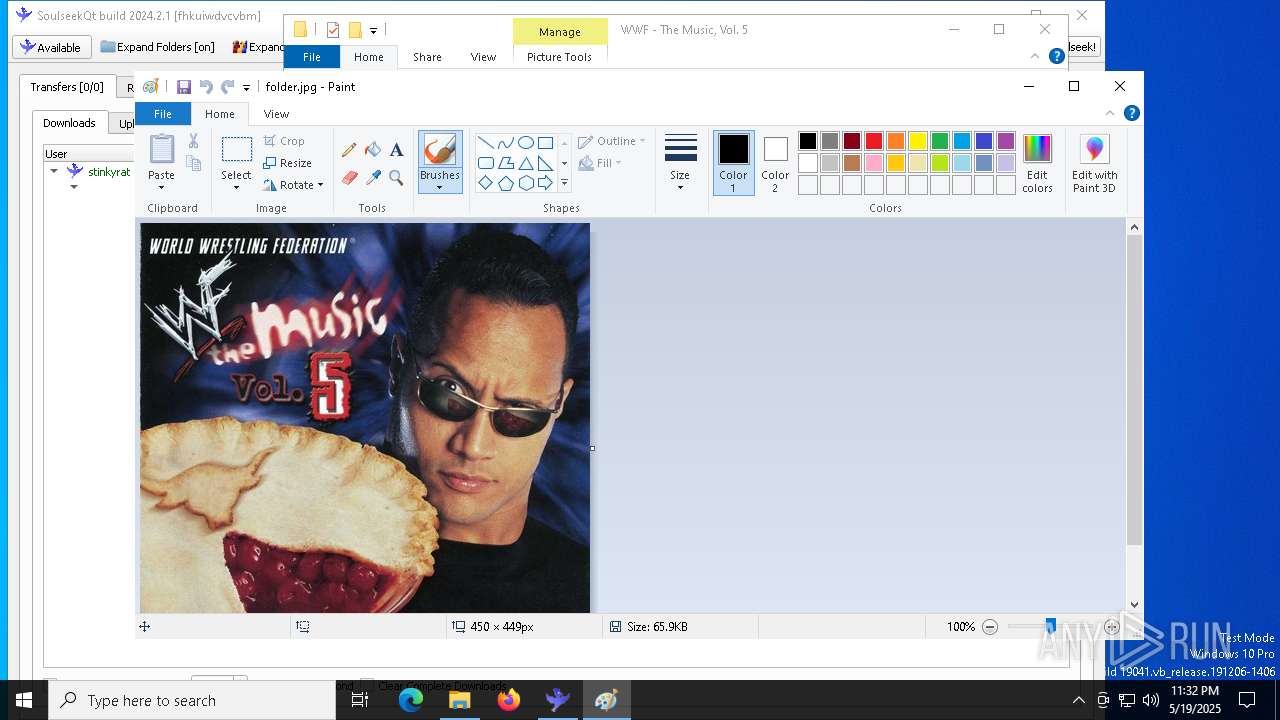
Task: Collapse the Paint ribbon chevron
Action: point(1109,113)
